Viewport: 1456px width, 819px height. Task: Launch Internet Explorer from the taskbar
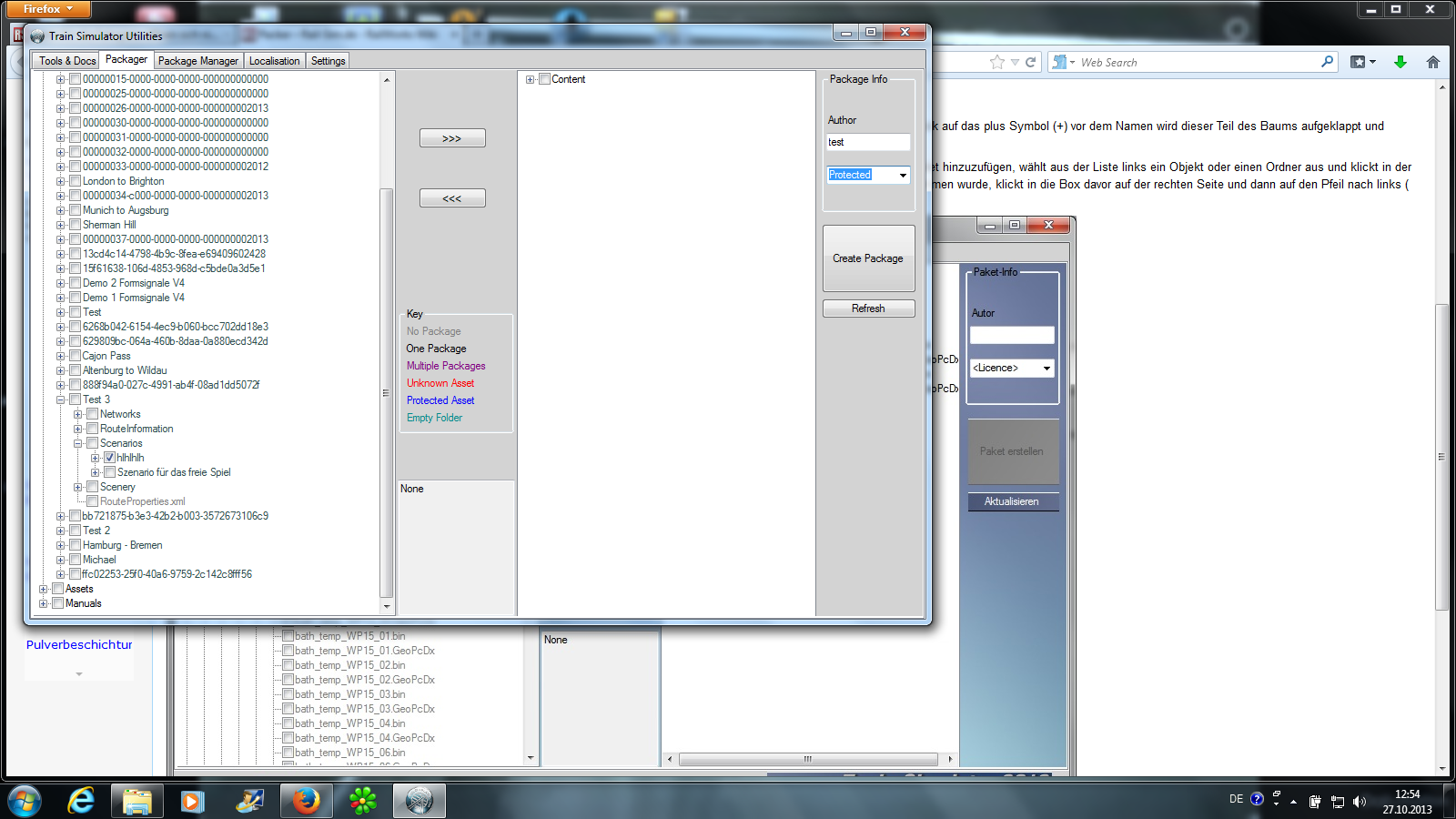(81, 801)
